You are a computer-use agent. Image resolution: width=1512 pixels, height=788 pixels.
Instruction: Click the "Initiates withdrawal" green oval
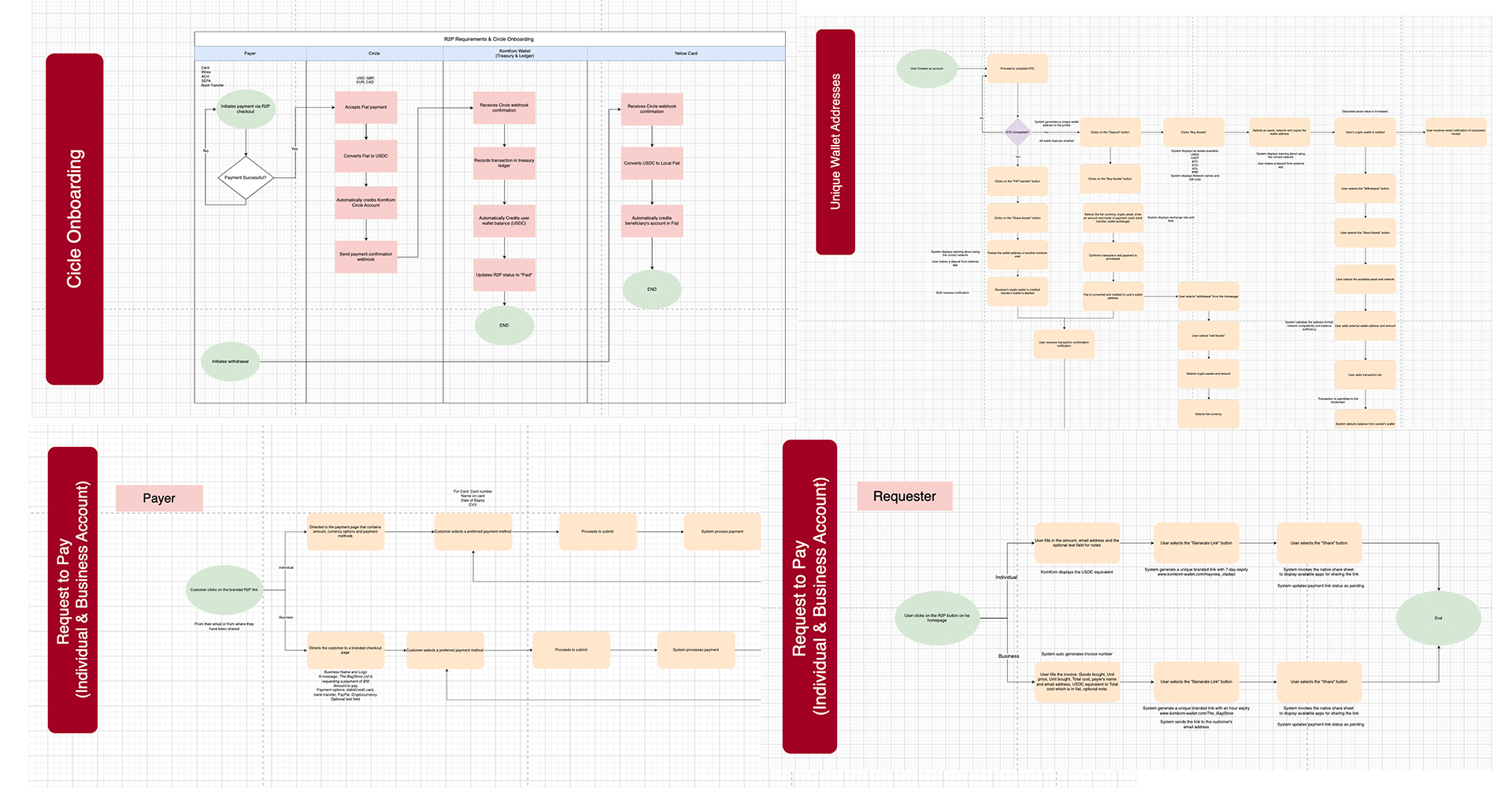click(x=231, y=361)
